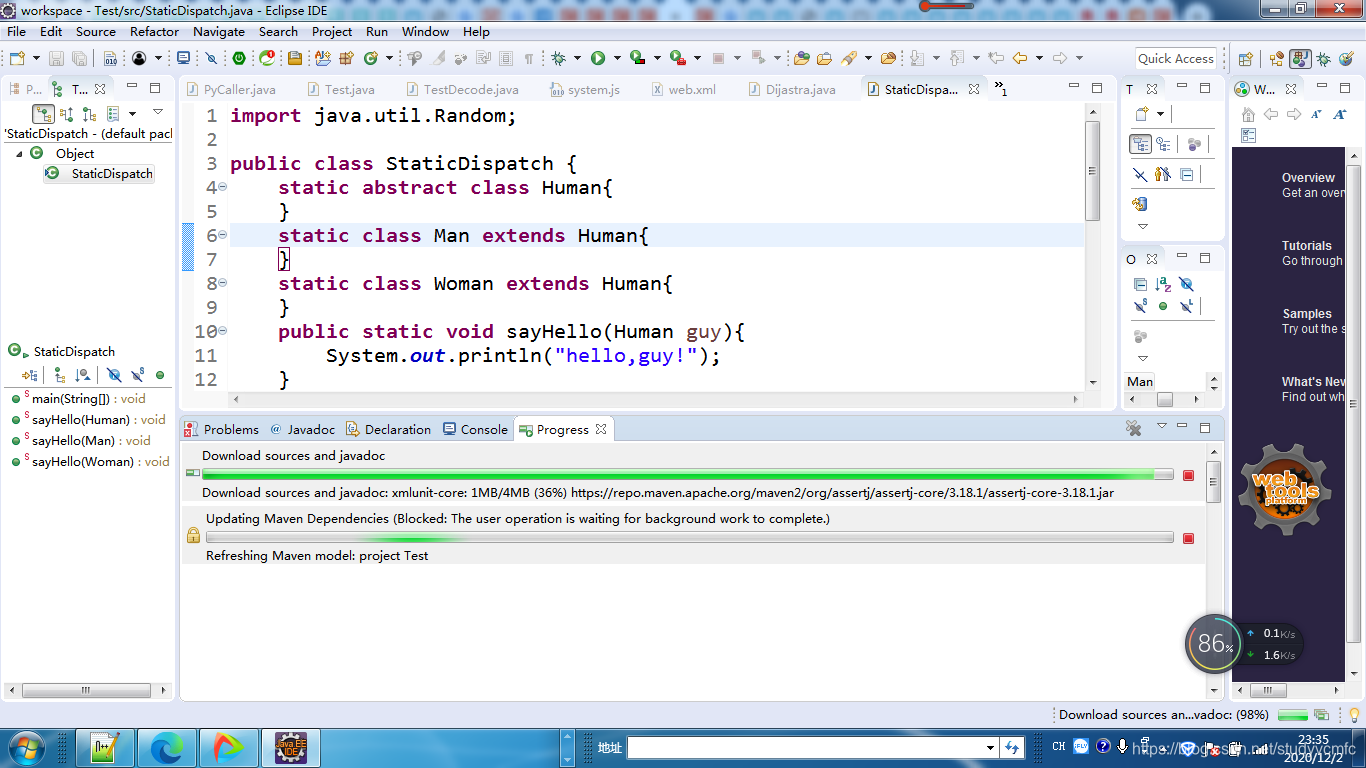Collapse the code fold at line 4
This screenshot has height=768, width=1366.
click(223, 187)
